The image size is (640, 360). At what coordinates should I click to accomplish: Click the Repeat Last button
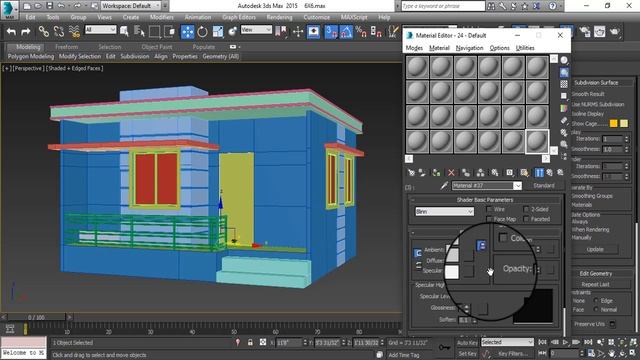tap(596, 284)
